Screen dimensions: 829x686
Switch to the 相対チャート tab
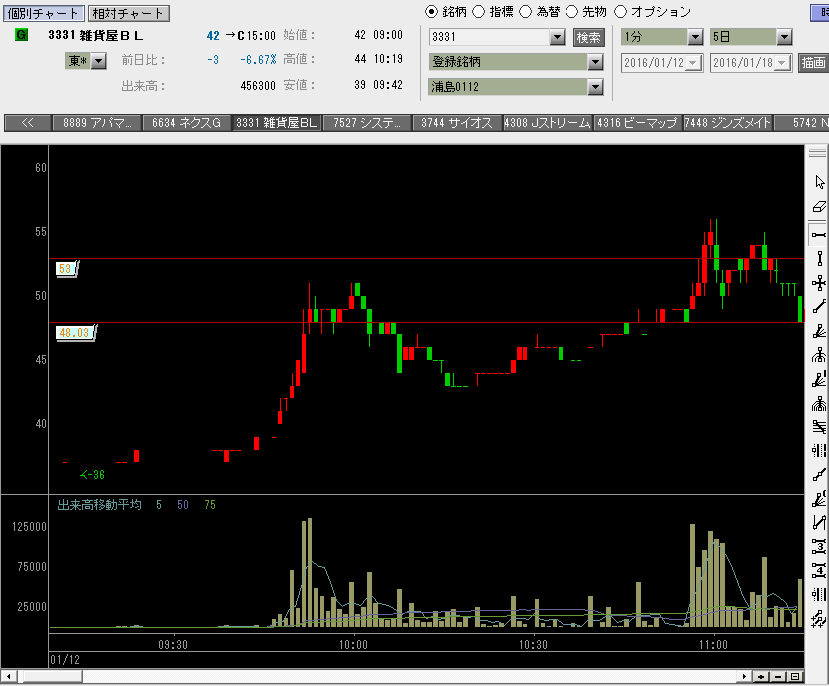coord(128,13)
